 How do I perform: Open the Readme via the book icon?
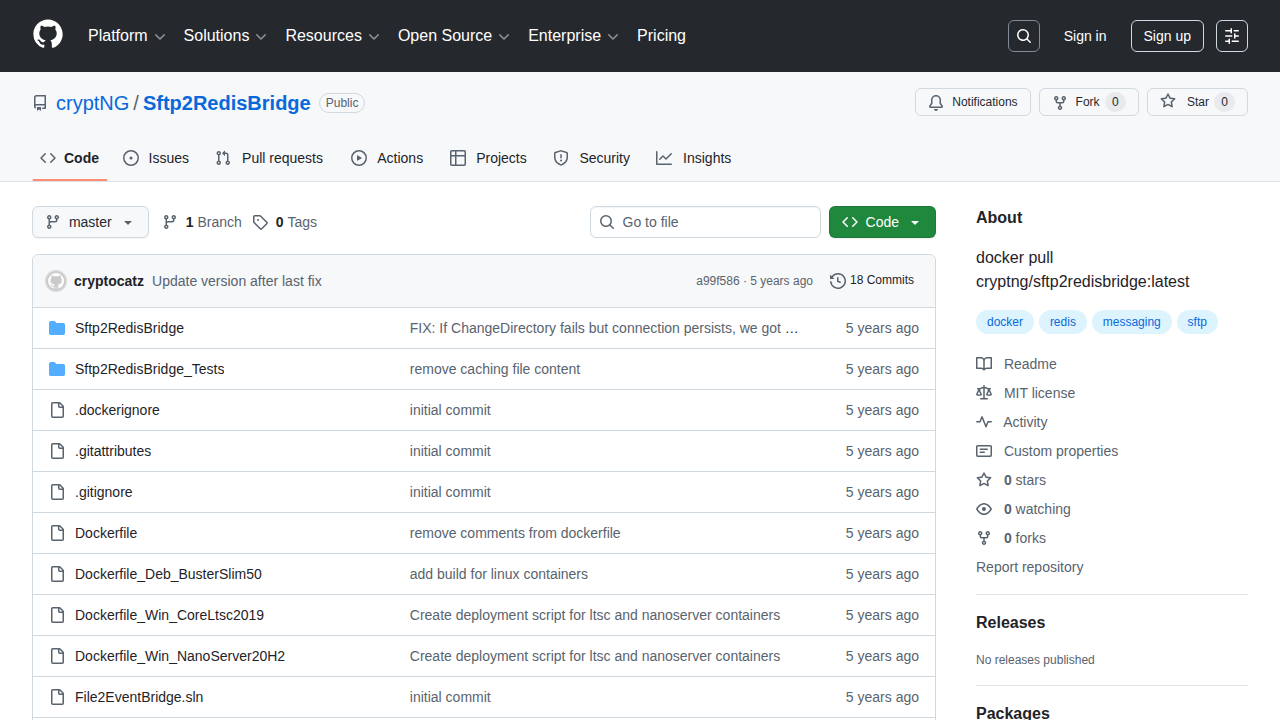[x=984, y=363]
